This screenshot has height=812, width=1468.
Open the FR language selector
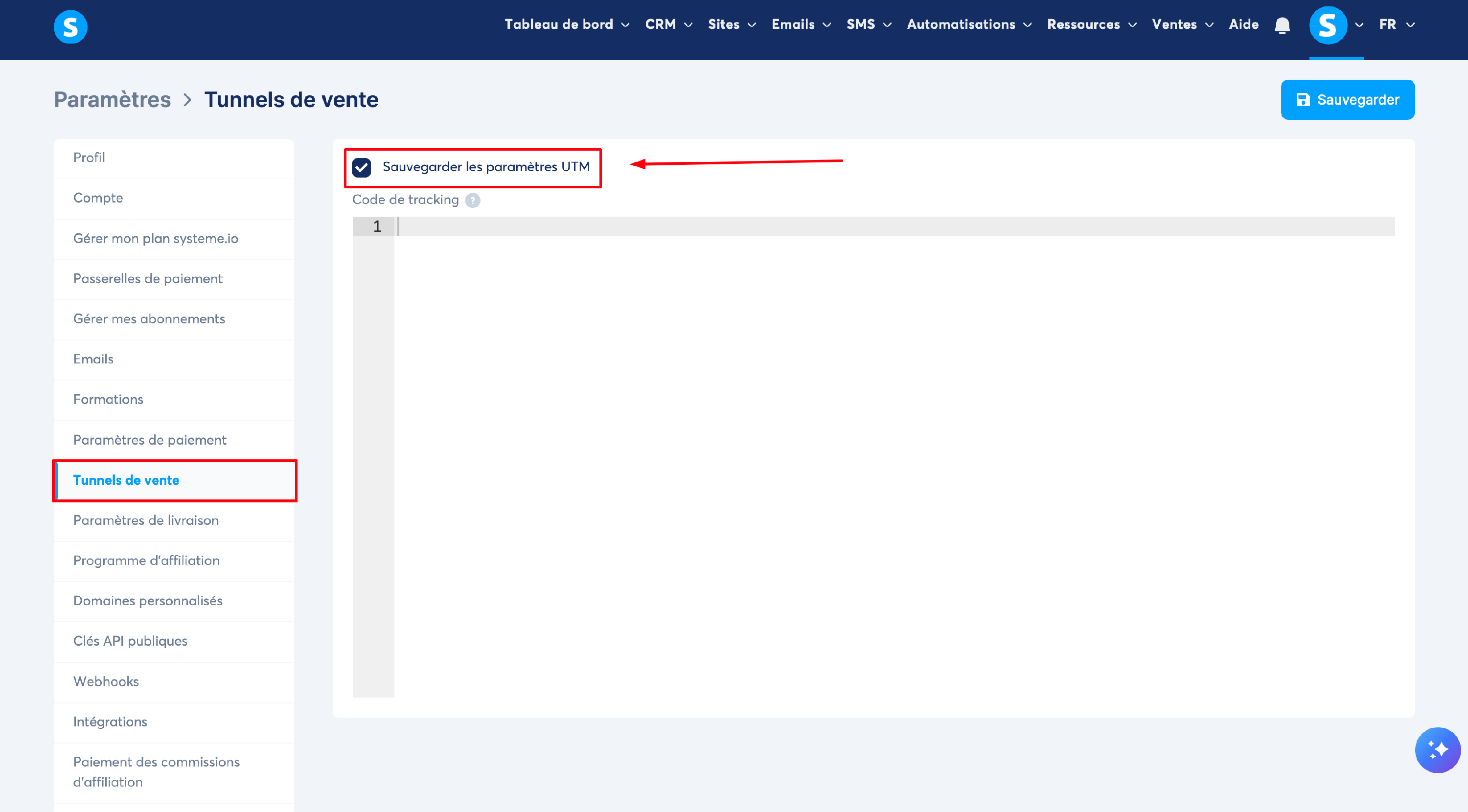click(x=1396, y=24)
